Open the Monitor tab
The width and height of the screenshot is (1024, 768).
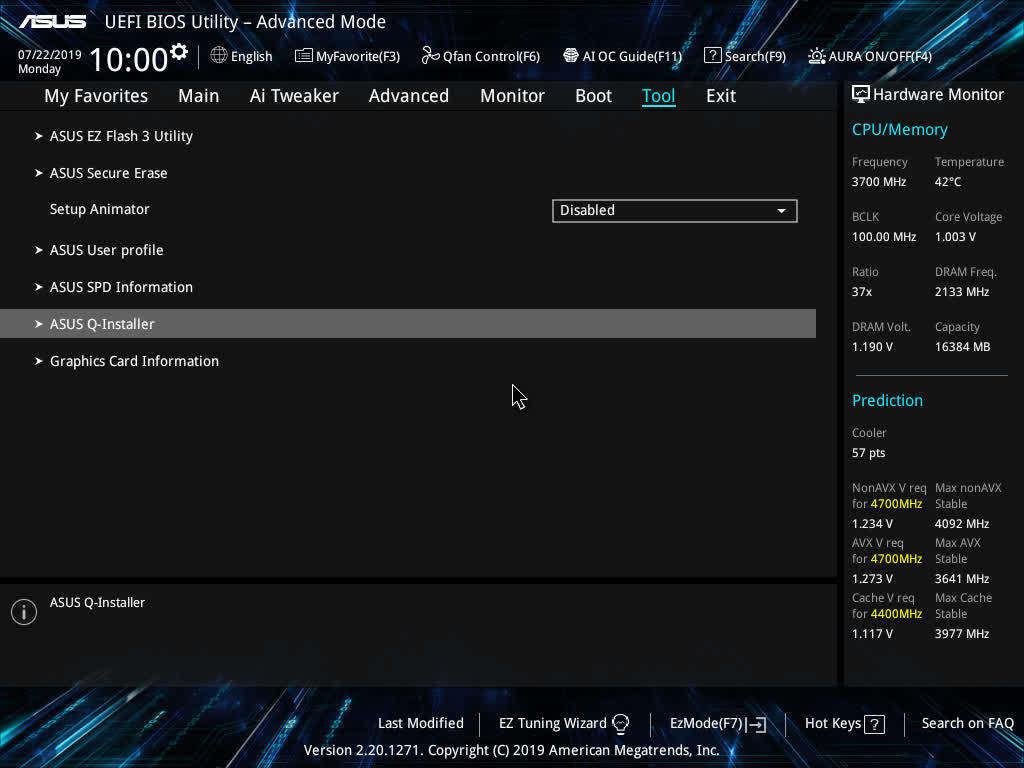pyautogui.click(x=512, y=96)
